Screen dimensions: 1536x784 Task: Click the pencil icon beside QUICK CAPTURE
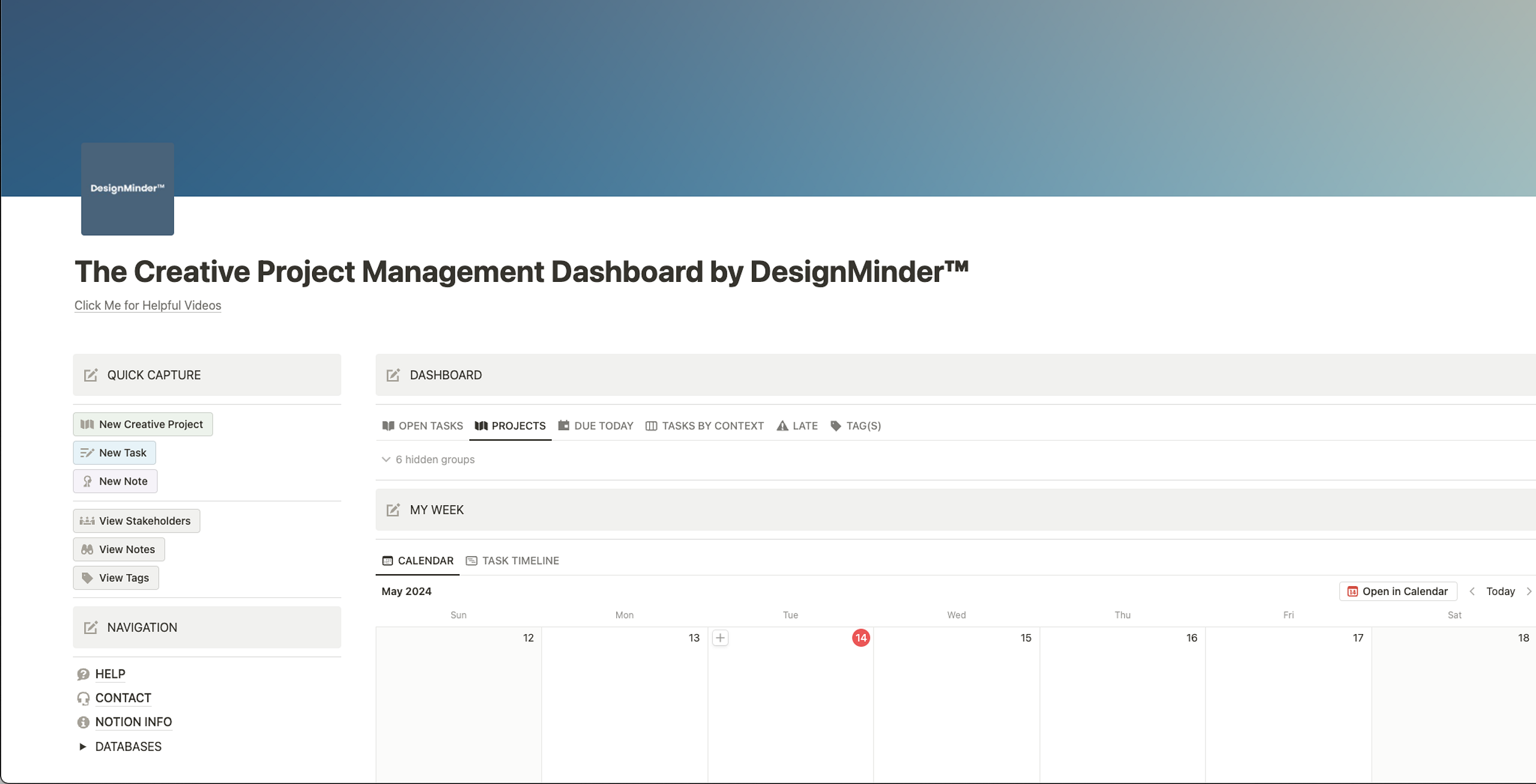tap(91, 375)
